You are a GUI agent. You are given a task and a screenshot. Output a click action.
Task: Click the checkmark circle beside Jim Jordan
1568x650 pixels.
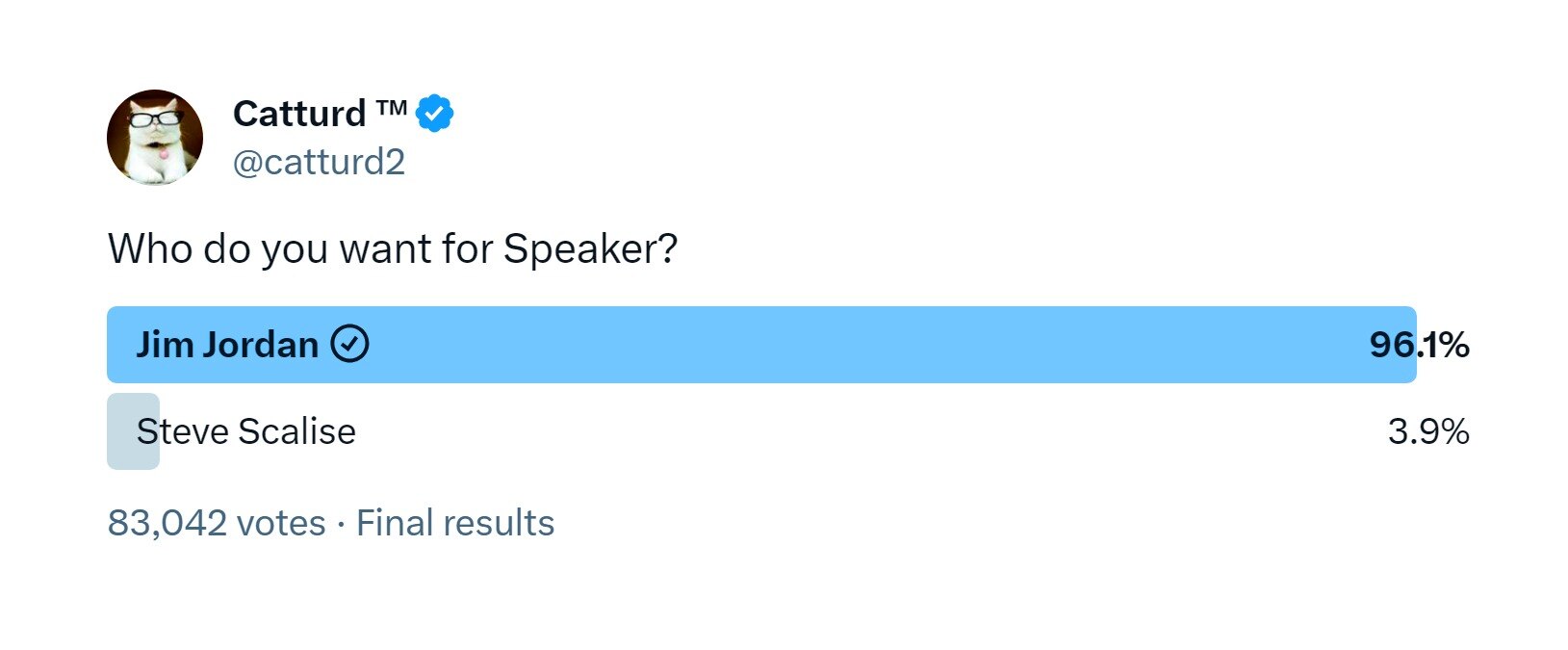[349, 344]
